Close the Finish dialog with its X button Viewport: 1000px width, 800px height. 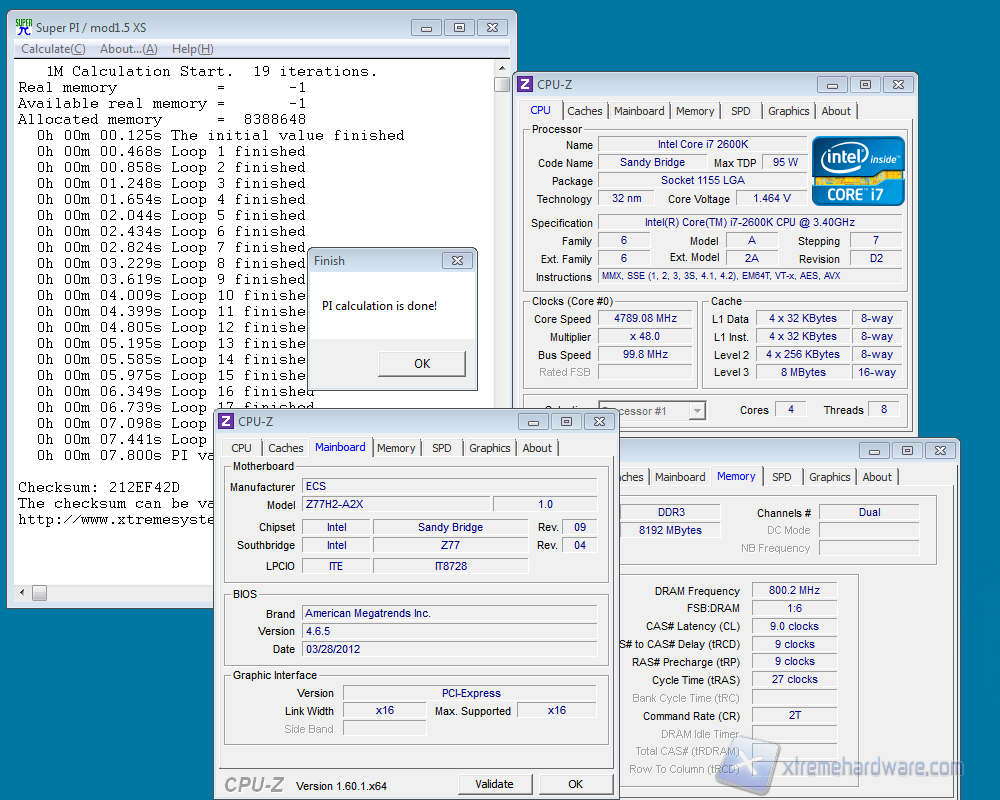pos(457,261)
